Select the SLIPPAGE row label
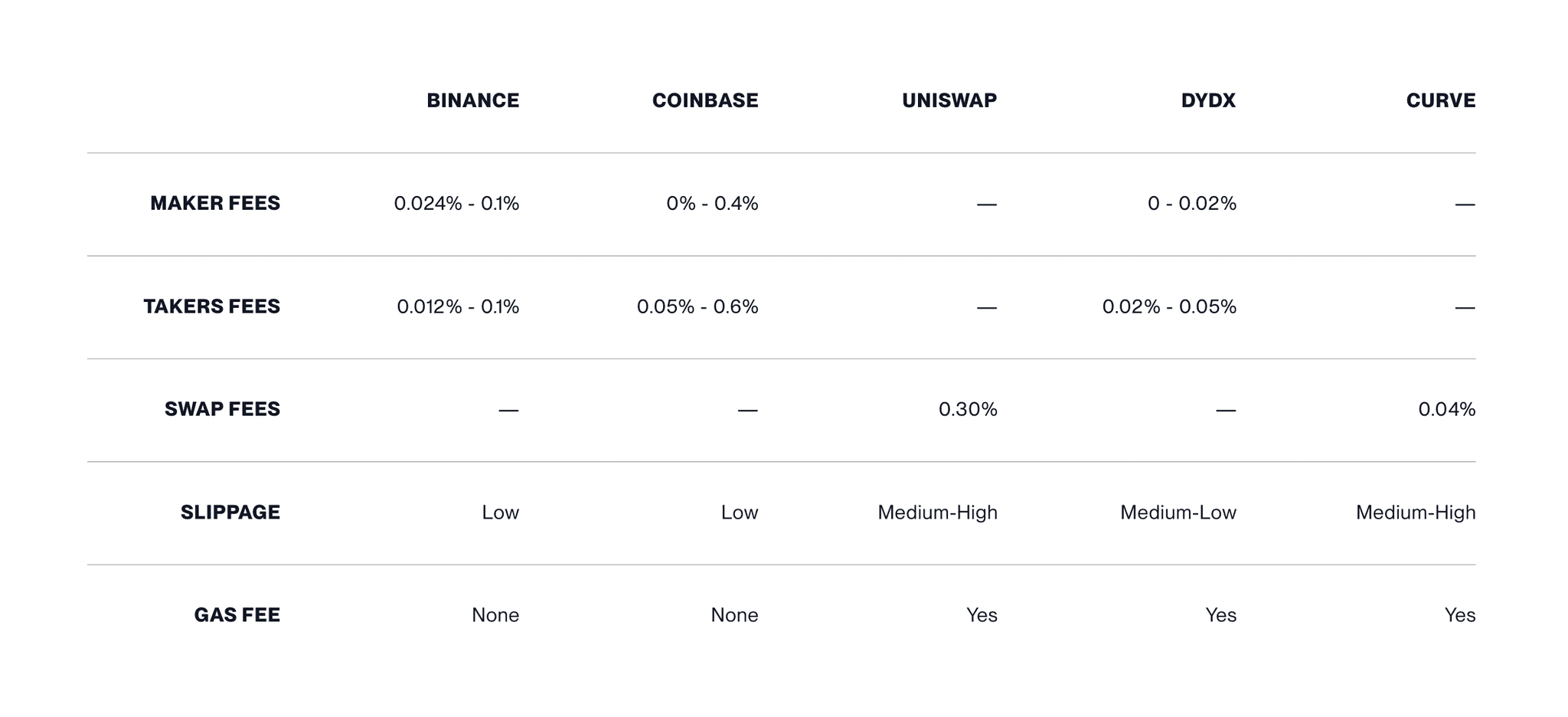 [x=230, y=512]
